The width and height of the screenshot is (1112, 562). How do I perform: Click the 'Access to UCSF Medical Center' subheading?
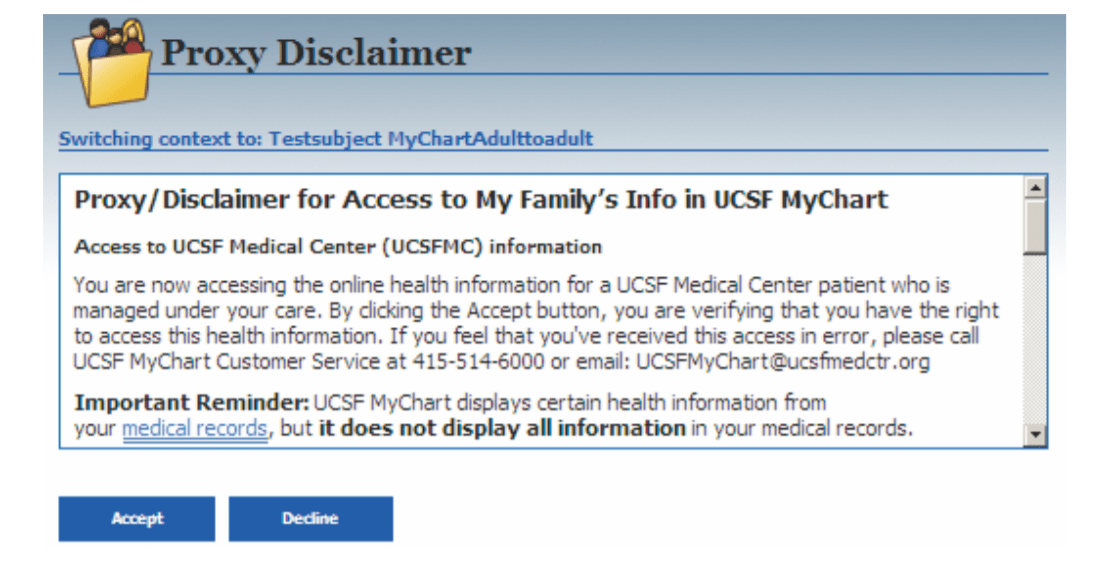click(x=338, y=246)
